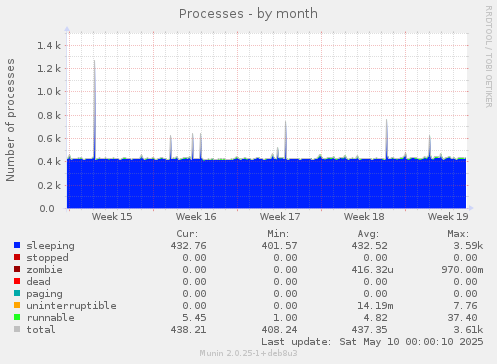Click the orange uninterruptible legend swatch

(x=17, y=305)
